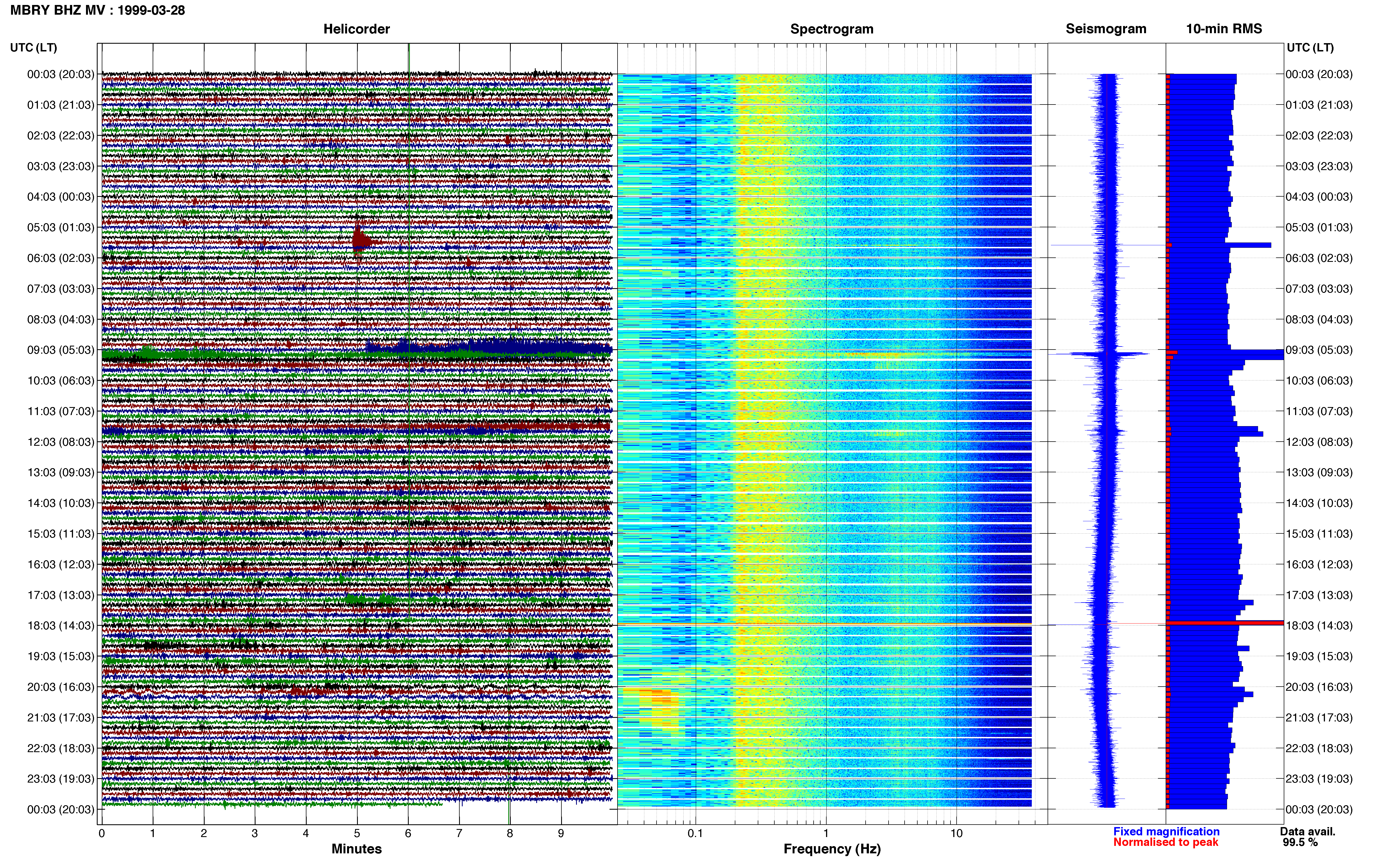Click the '1' frequency tick label
The width and height of the screenshot is (1388, 868).
[826, 833]
